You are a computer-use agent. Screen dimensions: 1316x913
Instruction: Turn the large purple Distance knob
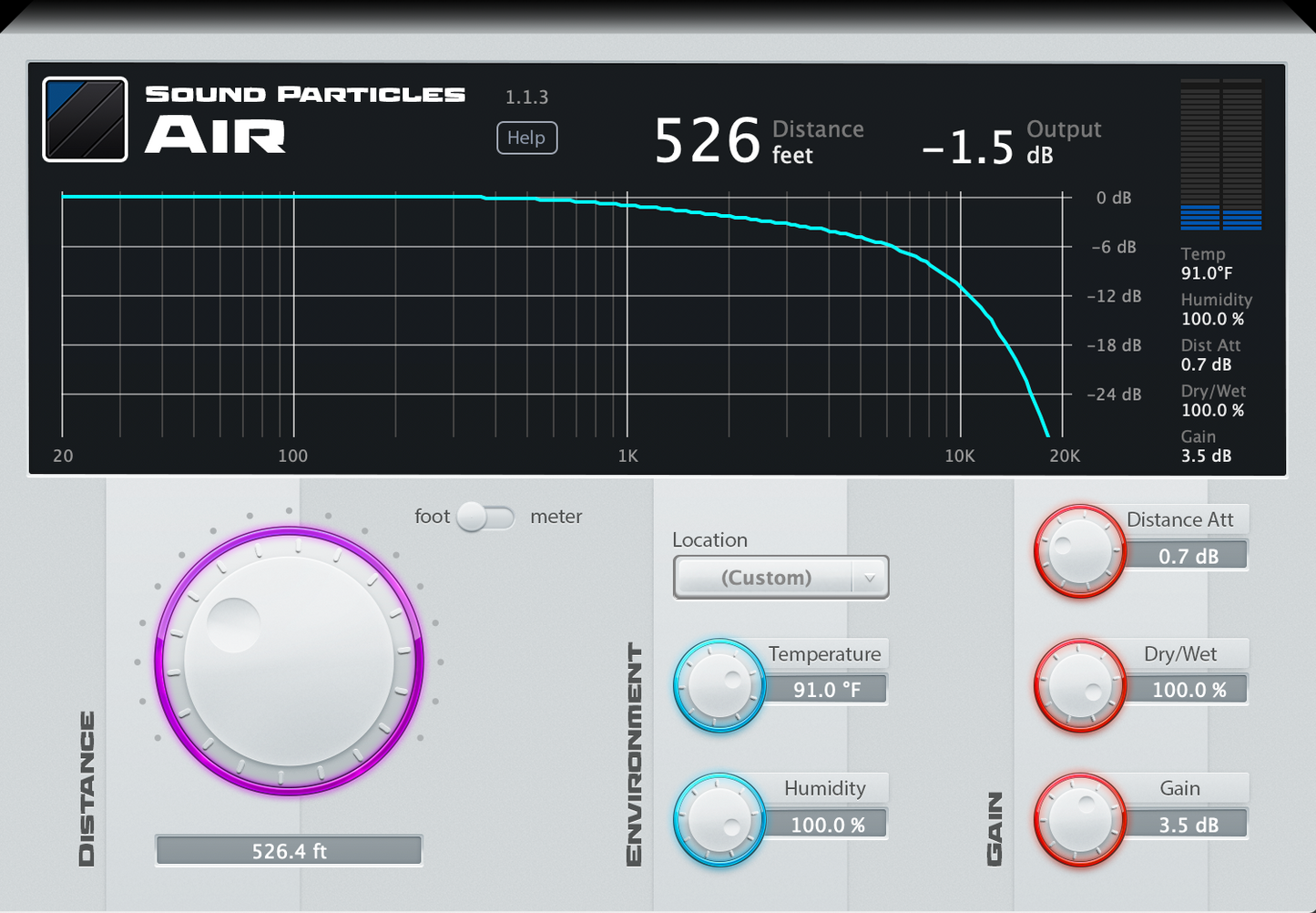pyautogui.click(x=288, y=660)
